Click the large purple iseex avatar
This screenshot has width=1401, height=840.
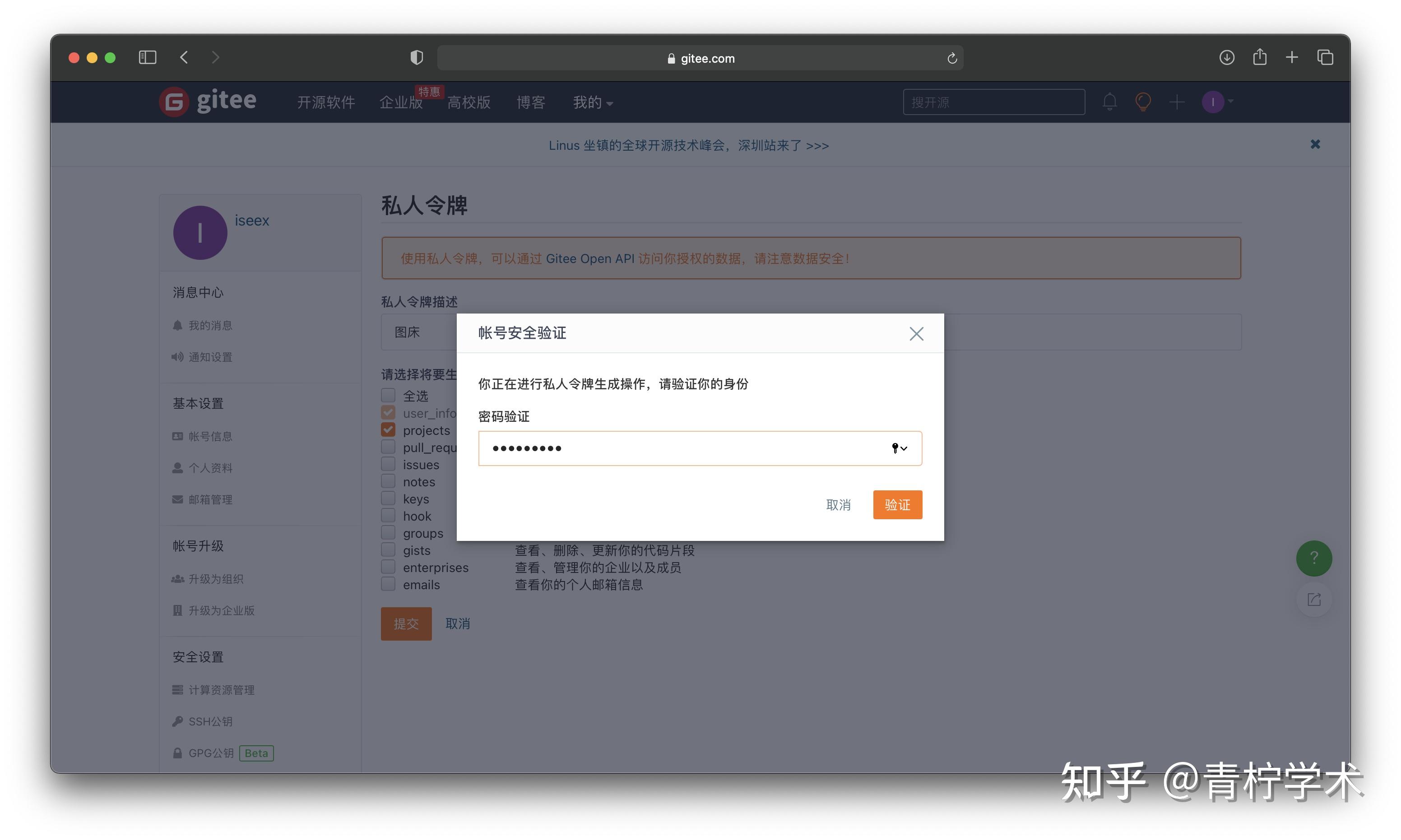coord(200,233)
